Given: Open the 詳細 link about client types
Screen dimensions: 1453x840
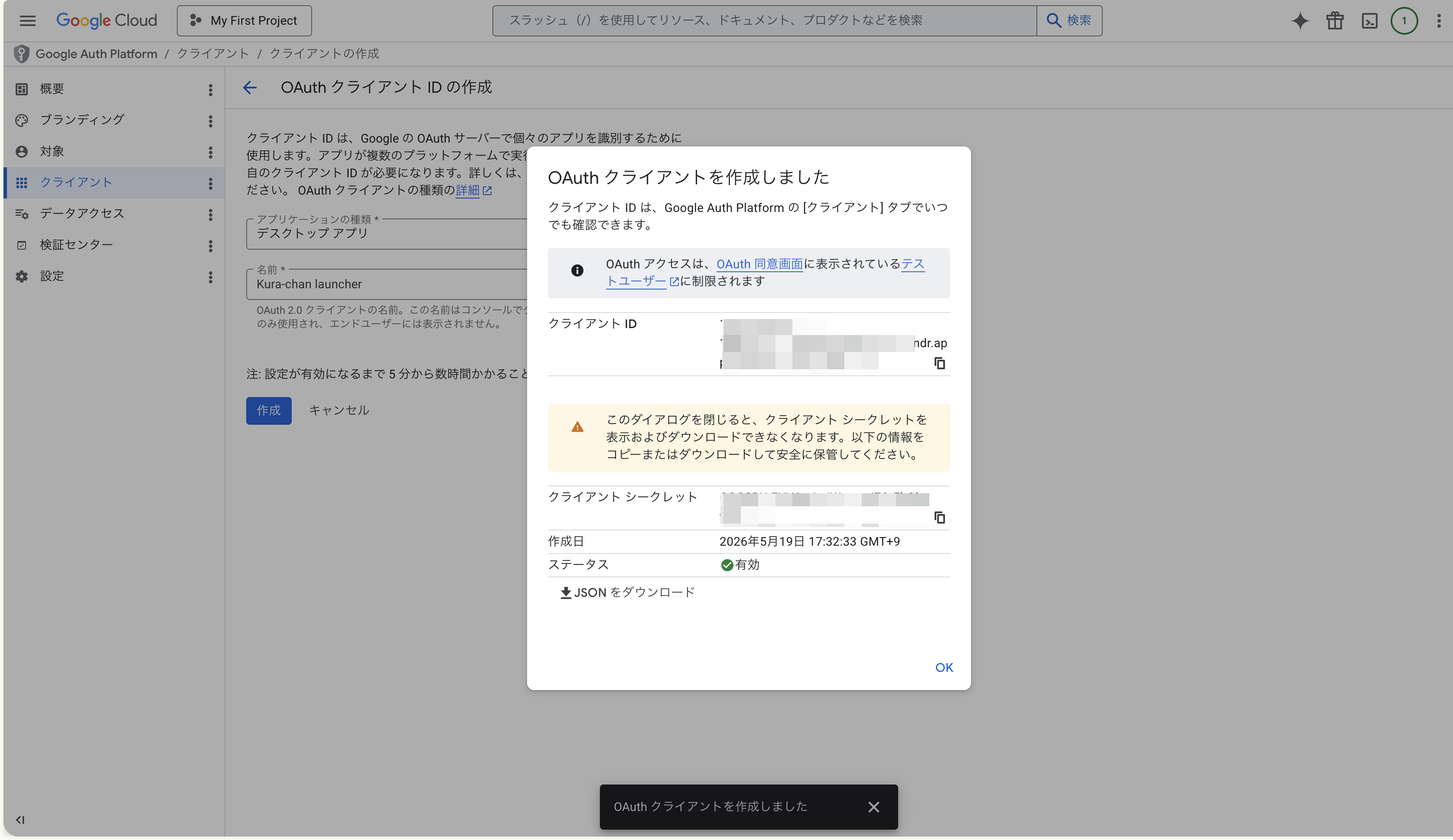Looking at the screenshot, I should (473, 190).
